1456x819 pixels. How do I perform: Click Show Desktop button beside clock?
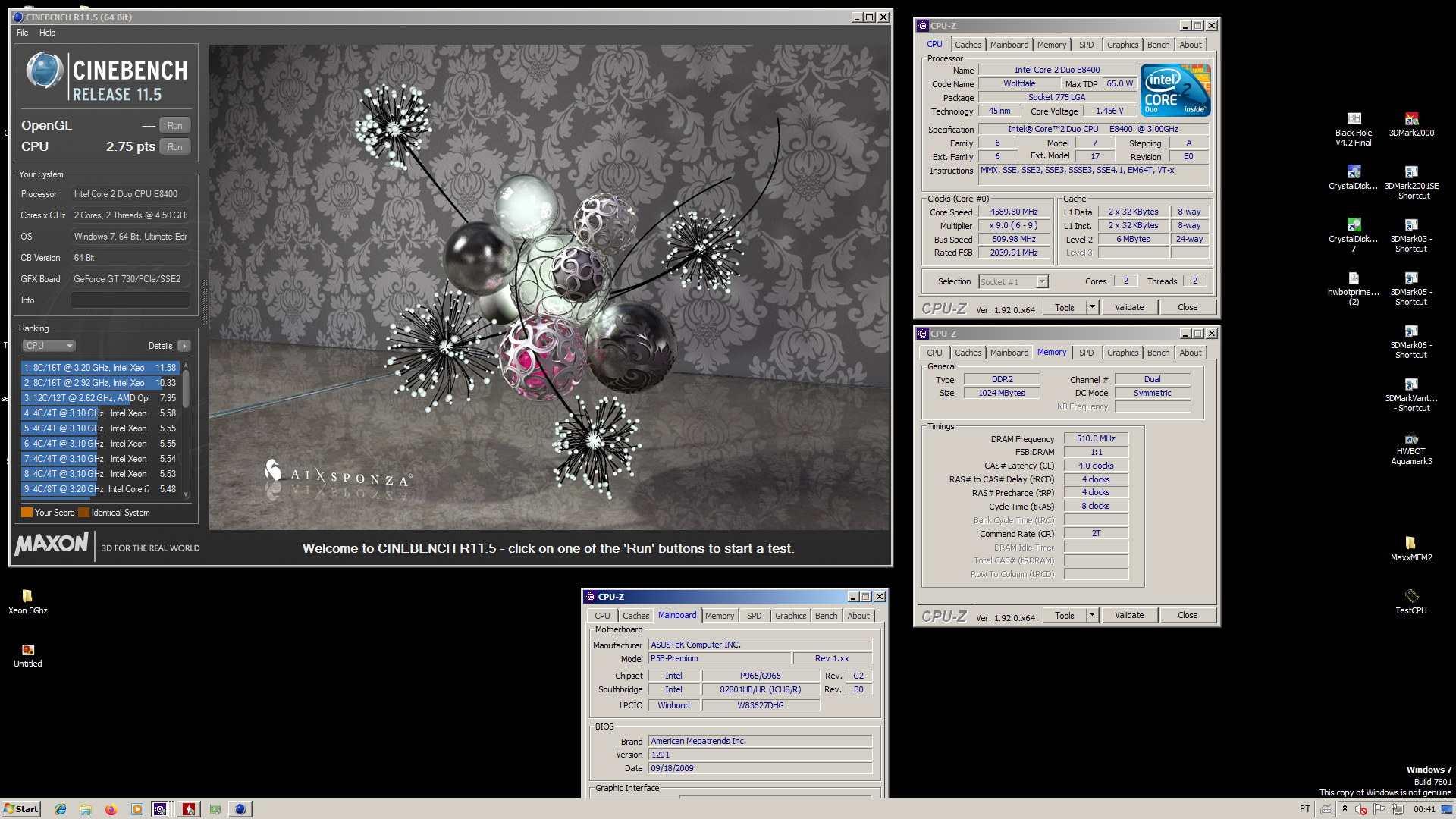(x=1447, y=809)
